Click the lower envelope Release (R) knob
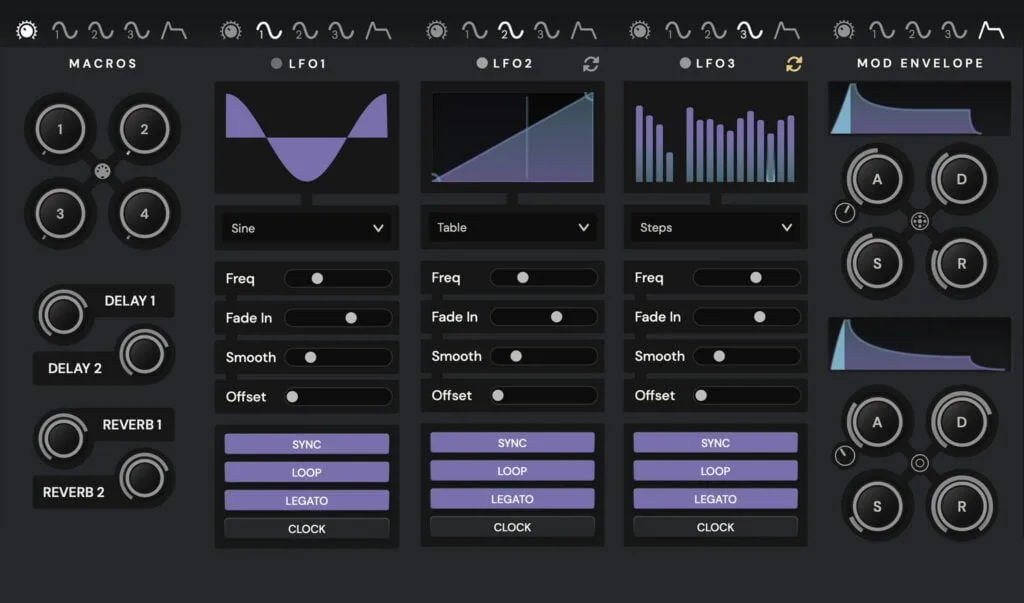Screen dimensions: 1024x603 961,506
